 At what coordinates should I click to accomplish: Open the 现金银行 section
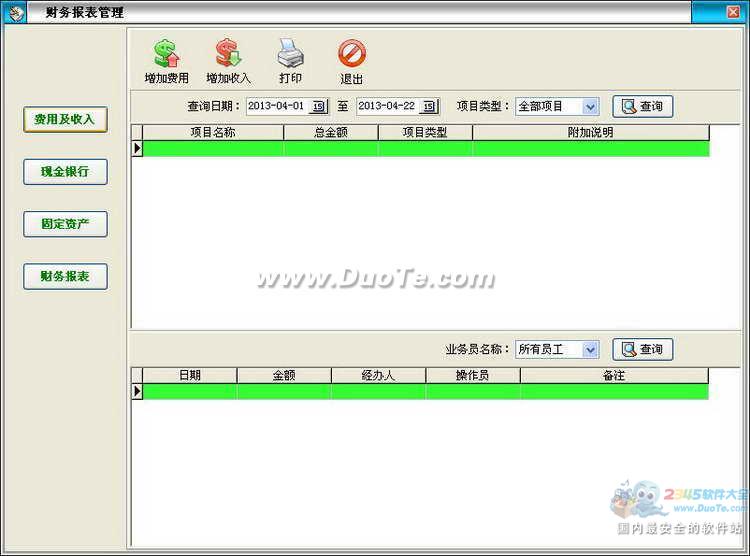(65, 172)
